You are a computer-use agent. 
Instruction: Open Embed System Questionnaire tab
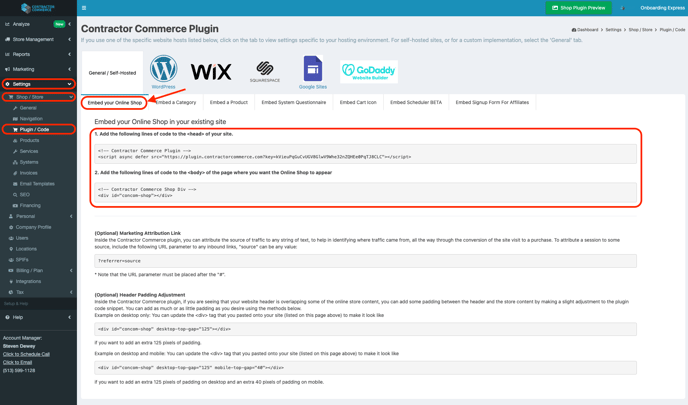(294, 102)
